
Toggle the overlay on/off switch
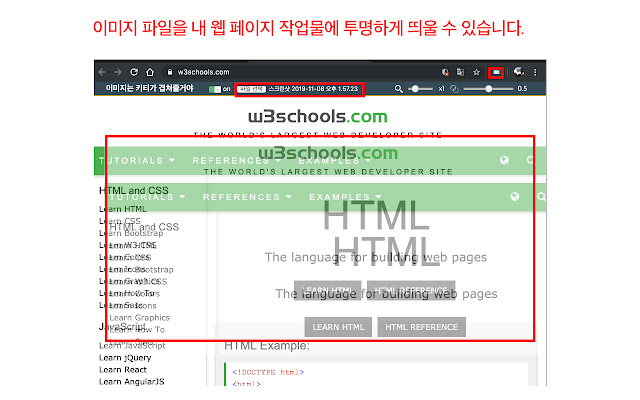point(215,89)
